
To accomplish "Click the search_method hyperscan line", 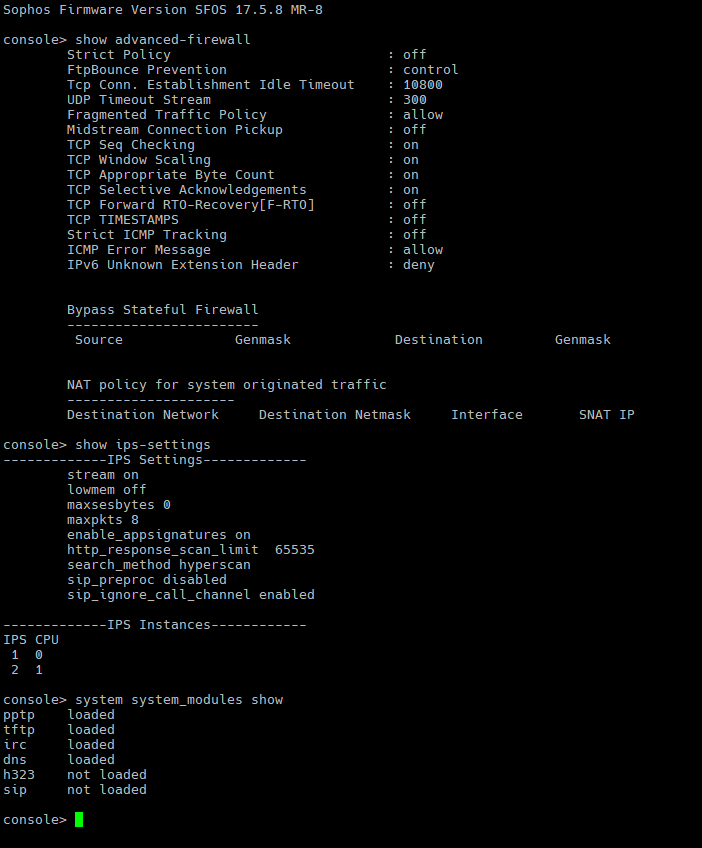I will [x=159, y=565].
